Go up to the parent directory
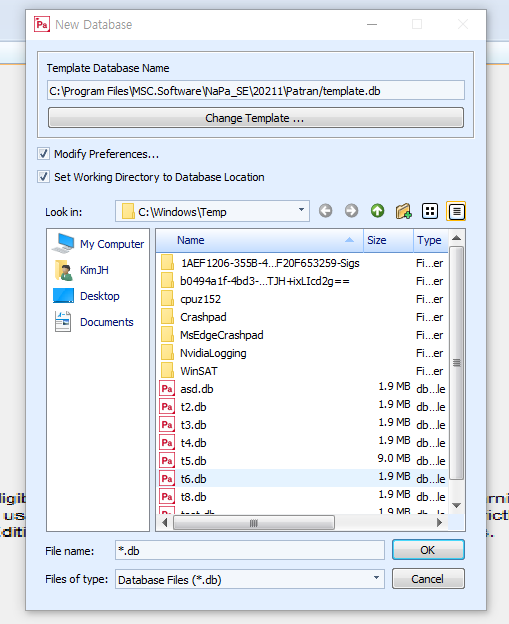Viewport: 509px width, 624px height. click(377, 211)
